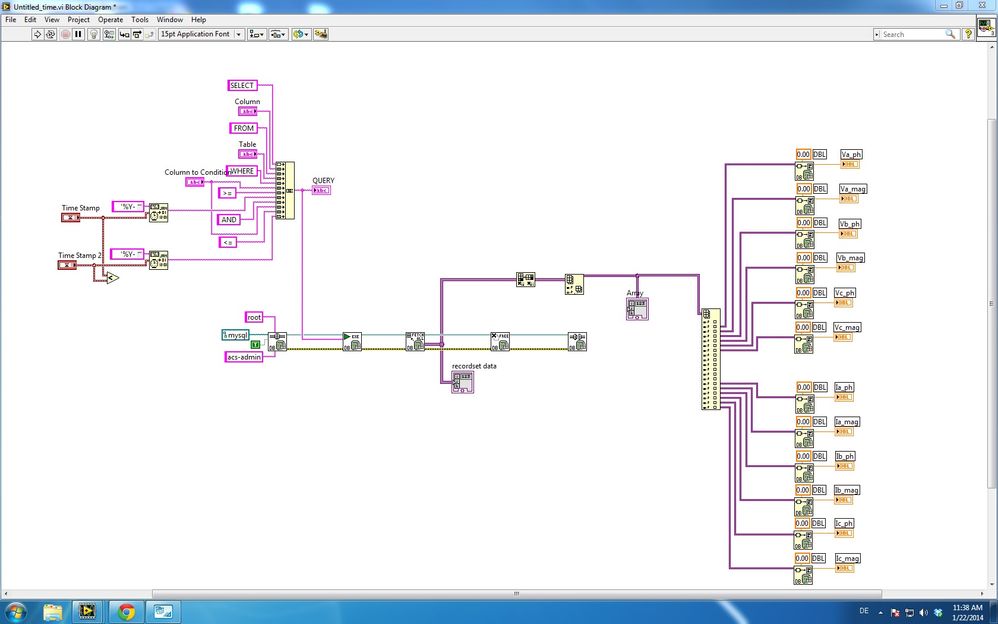This screenshot has width=998, height=624.
Task: Open the Project menu
Action: [x=78, y=20]
